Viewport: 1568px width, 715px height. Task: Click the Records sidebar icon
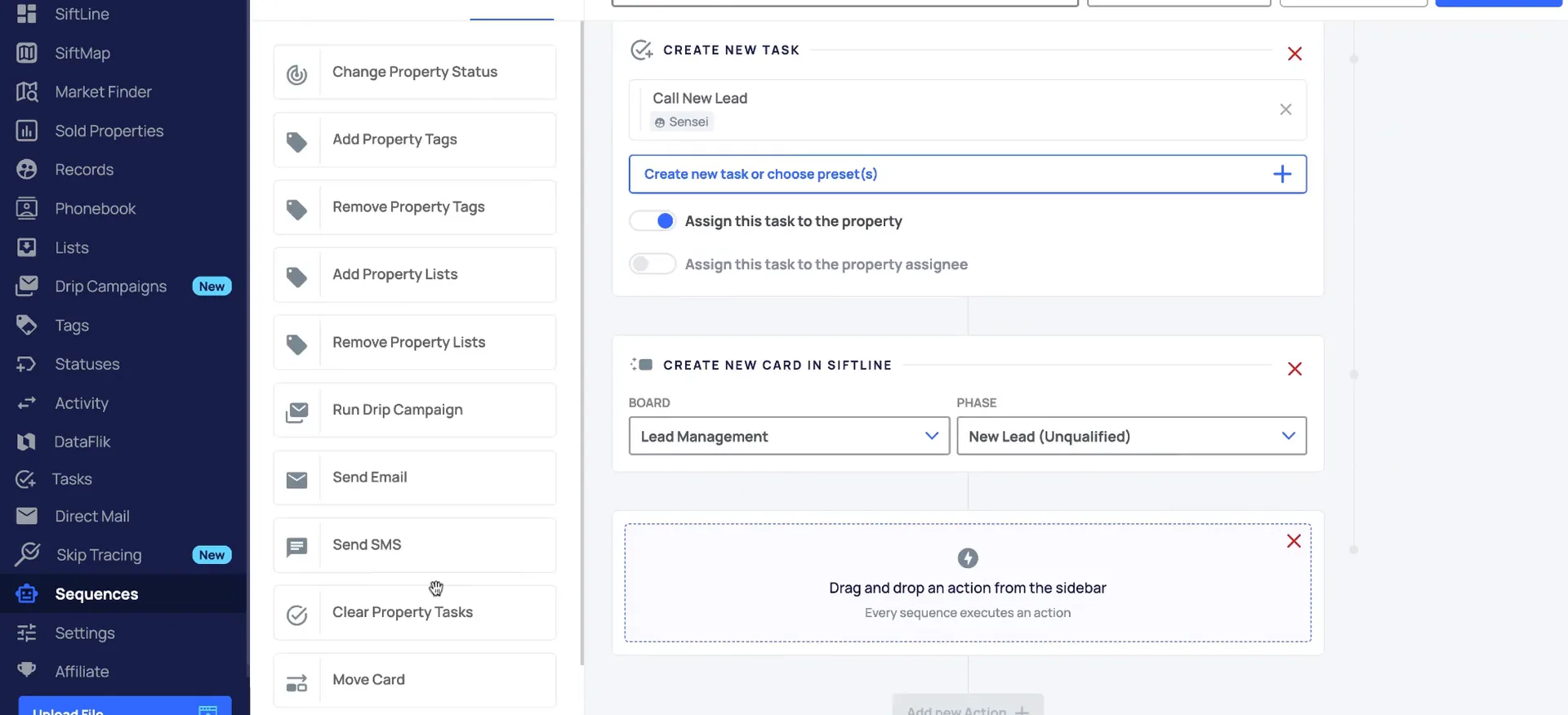(x=27, y=169)
